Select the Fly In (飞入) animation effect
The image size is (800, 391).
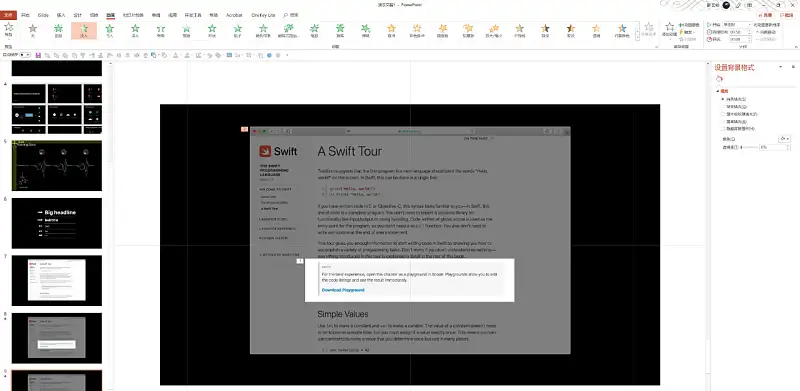click(109, 31)
